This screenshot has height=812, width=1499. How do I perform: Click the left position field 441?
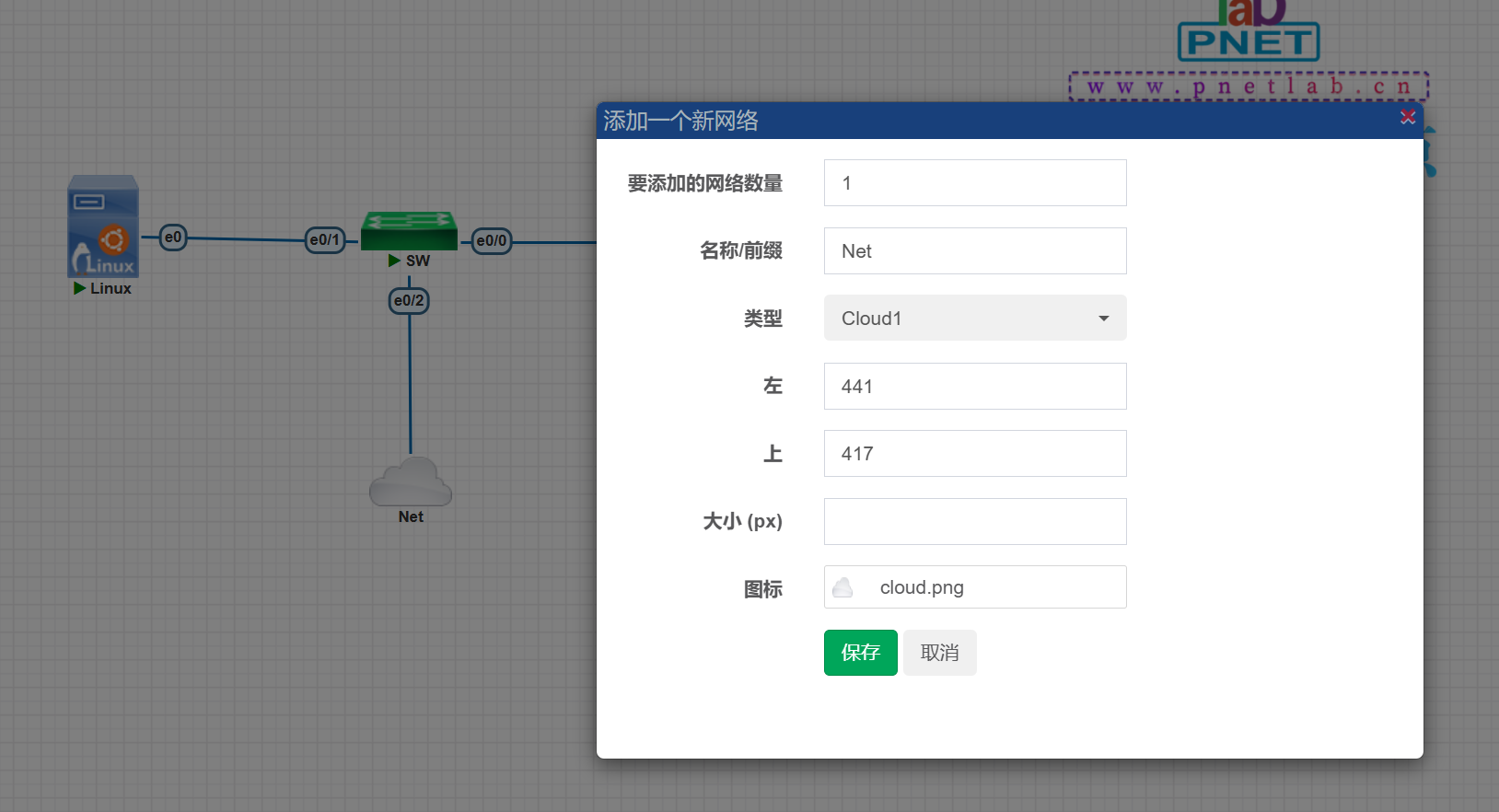(x=974, y=387)
